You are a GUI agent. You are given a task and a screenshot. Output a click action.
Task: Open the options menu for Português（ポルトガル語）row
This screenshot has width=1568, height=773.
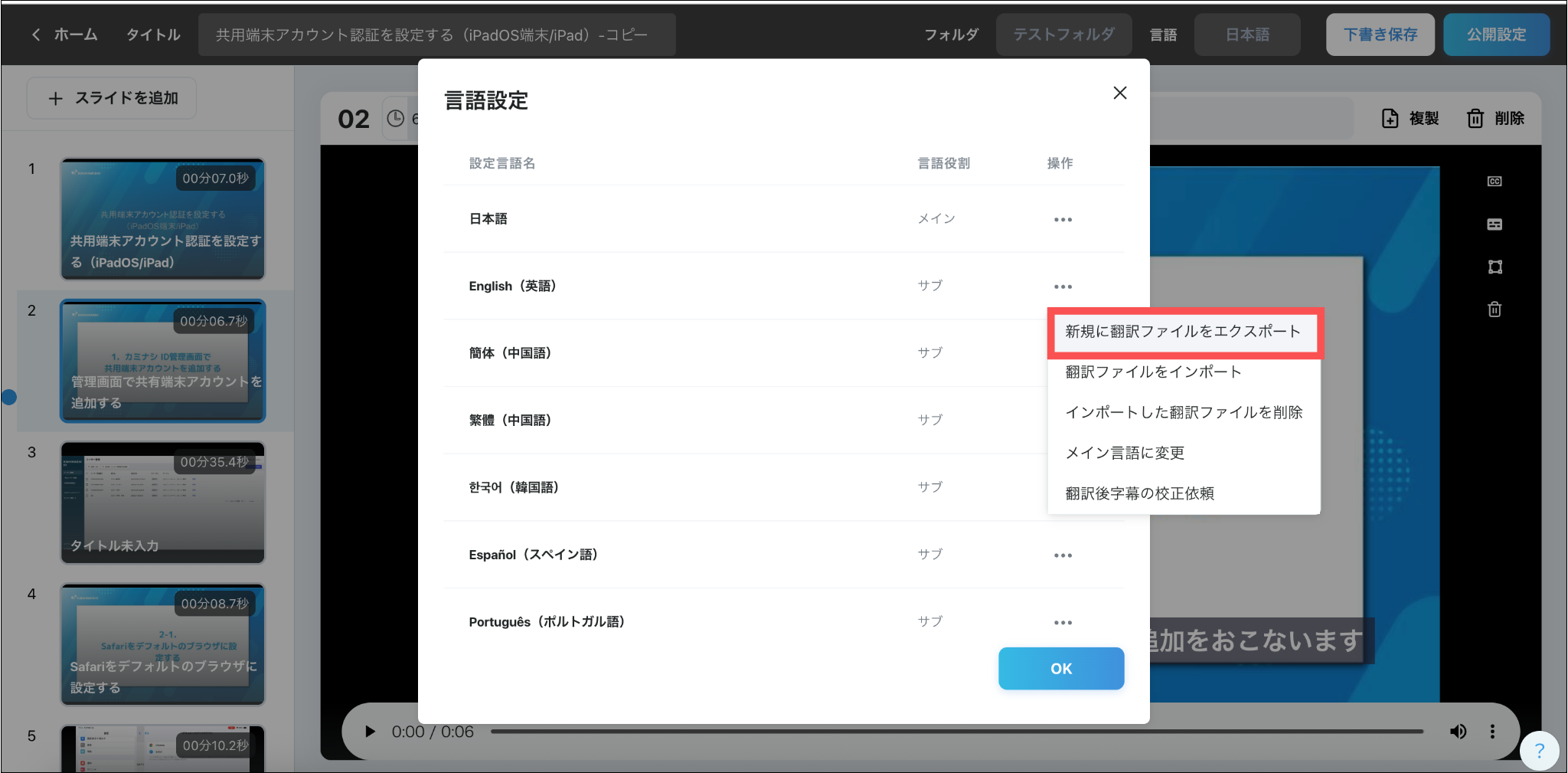(x=1063, y=623)
